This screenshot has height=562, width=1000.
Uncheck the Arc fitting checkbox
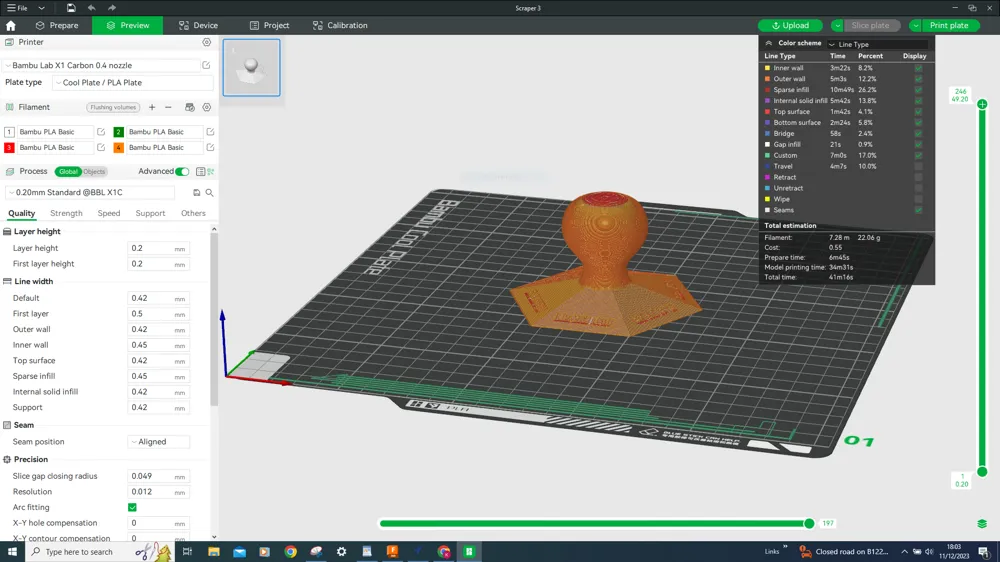[132, 507]
